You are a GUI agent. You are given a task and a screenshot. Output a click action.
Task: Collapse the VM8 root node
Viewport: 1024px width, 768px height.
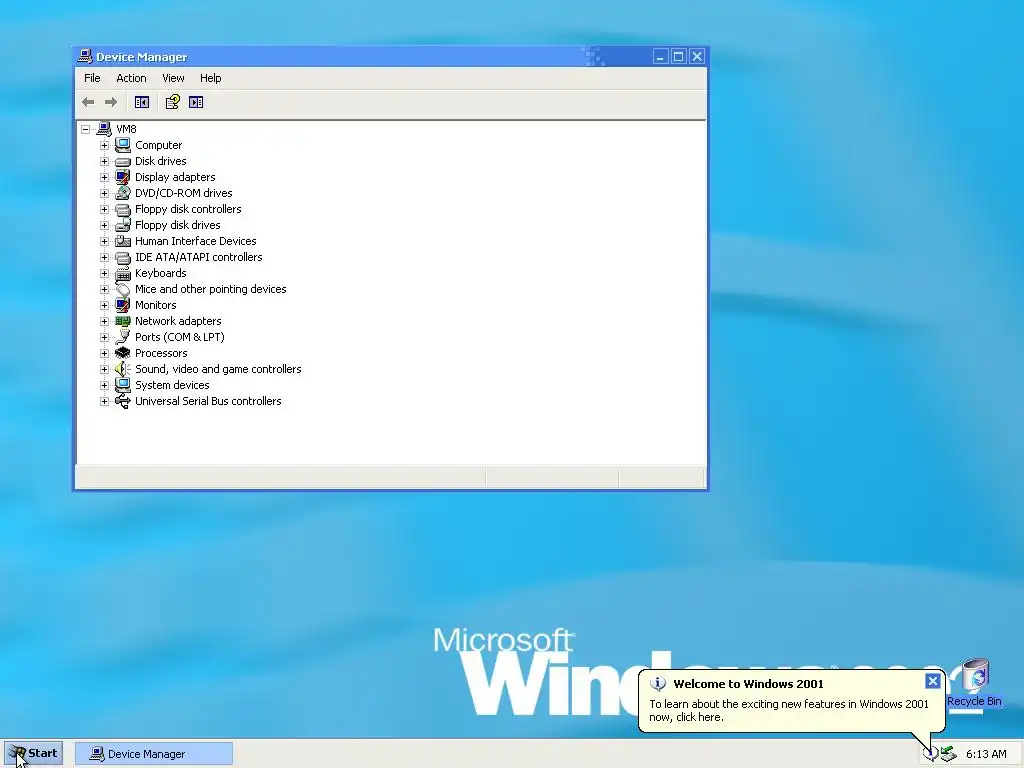[86, 129]
